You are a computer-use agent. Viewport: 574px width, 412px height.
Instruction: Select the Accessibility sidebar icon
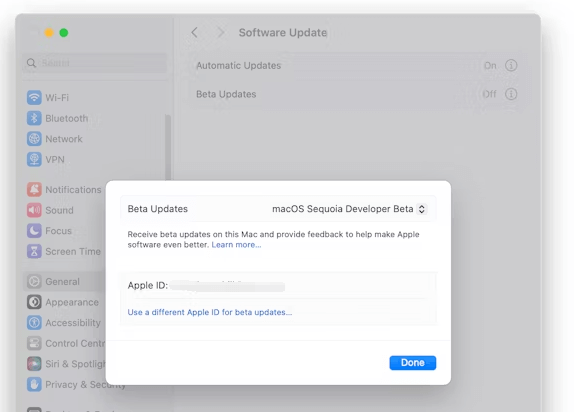pos(34,323)
